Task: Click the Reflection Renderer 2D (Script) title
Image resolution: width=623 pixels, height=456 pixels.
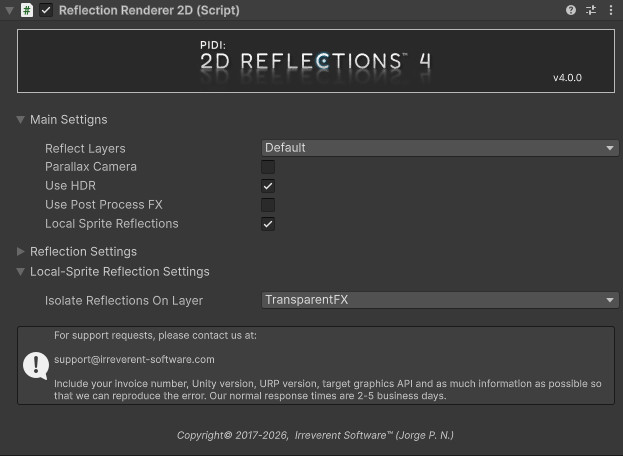Action: point(148,10)
